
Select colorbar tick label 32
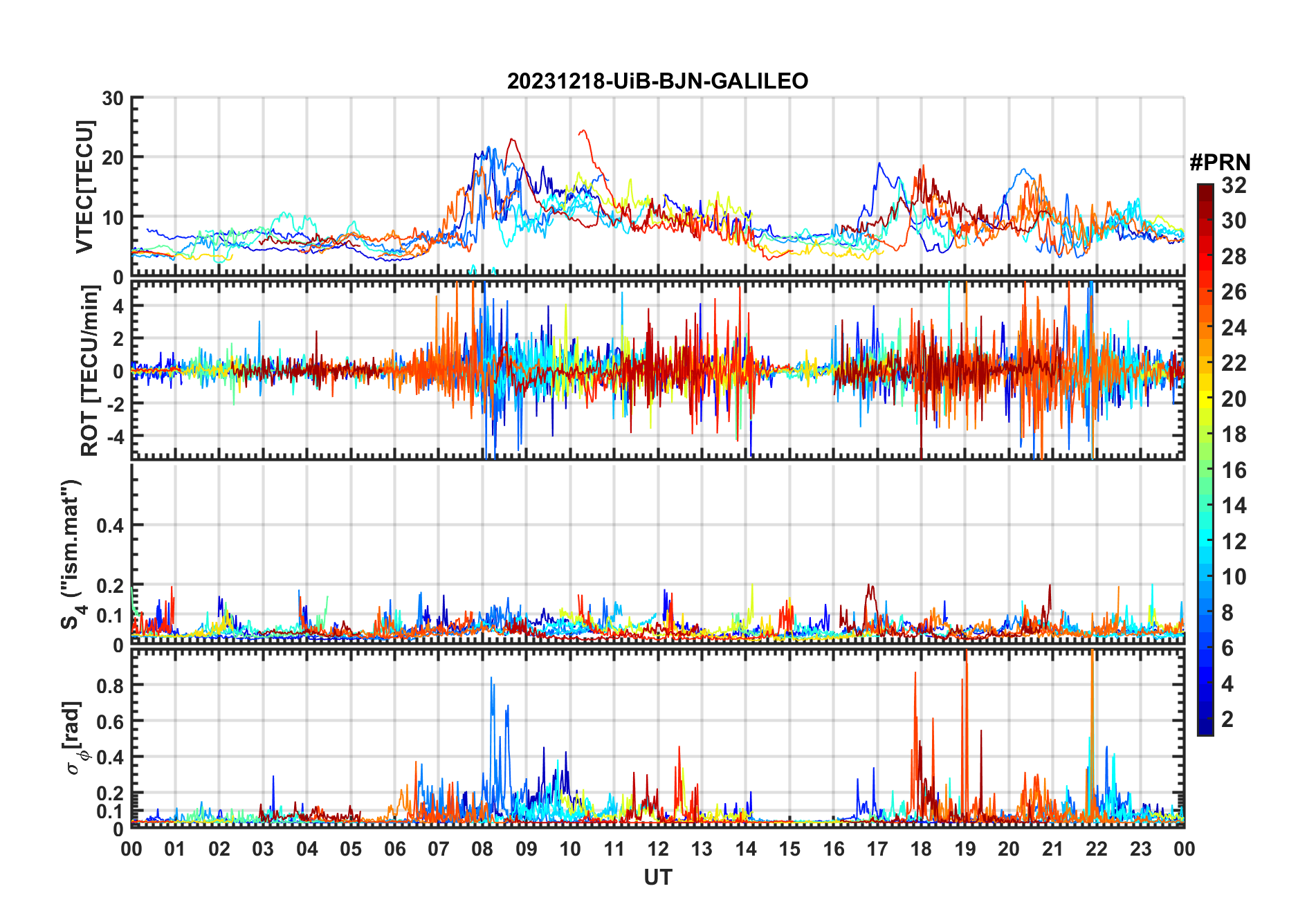tap(1234, 185)
